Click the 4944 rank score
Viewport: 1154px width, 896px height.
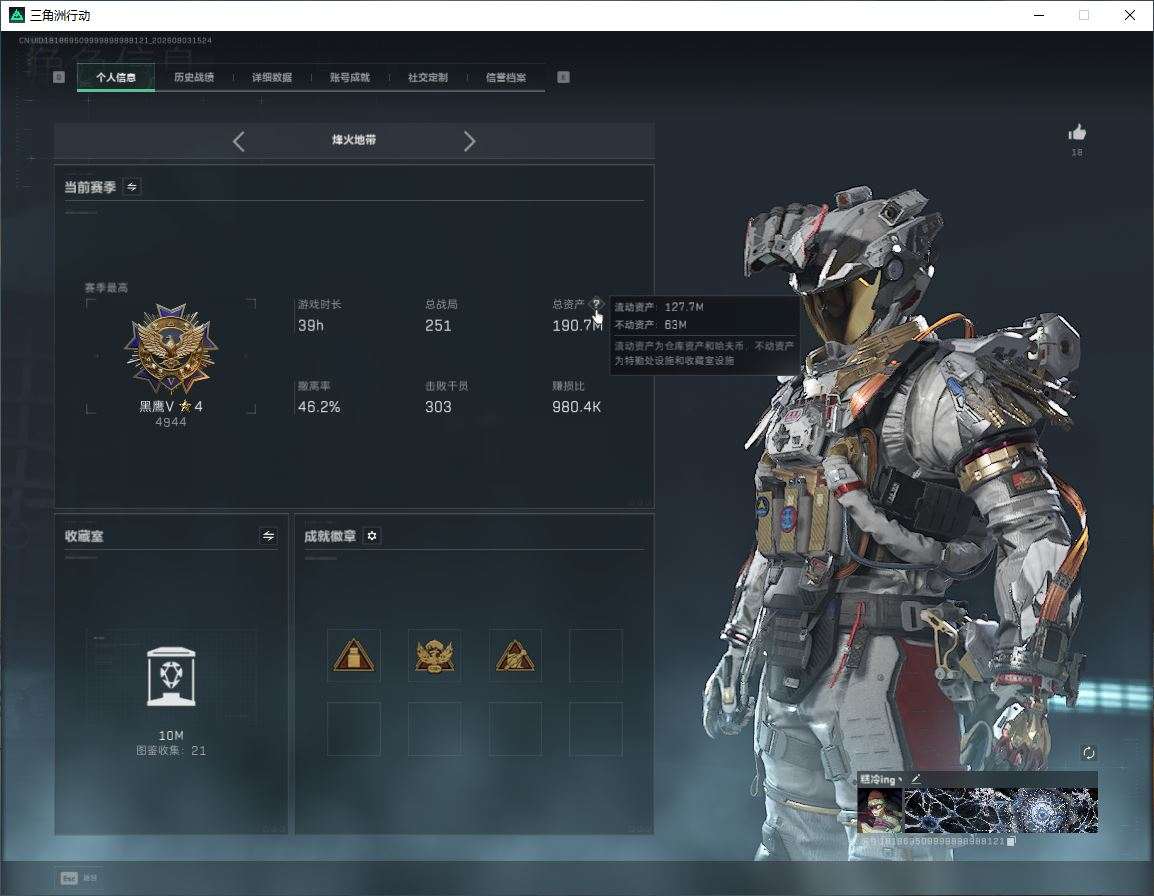[x=171, y=422]
